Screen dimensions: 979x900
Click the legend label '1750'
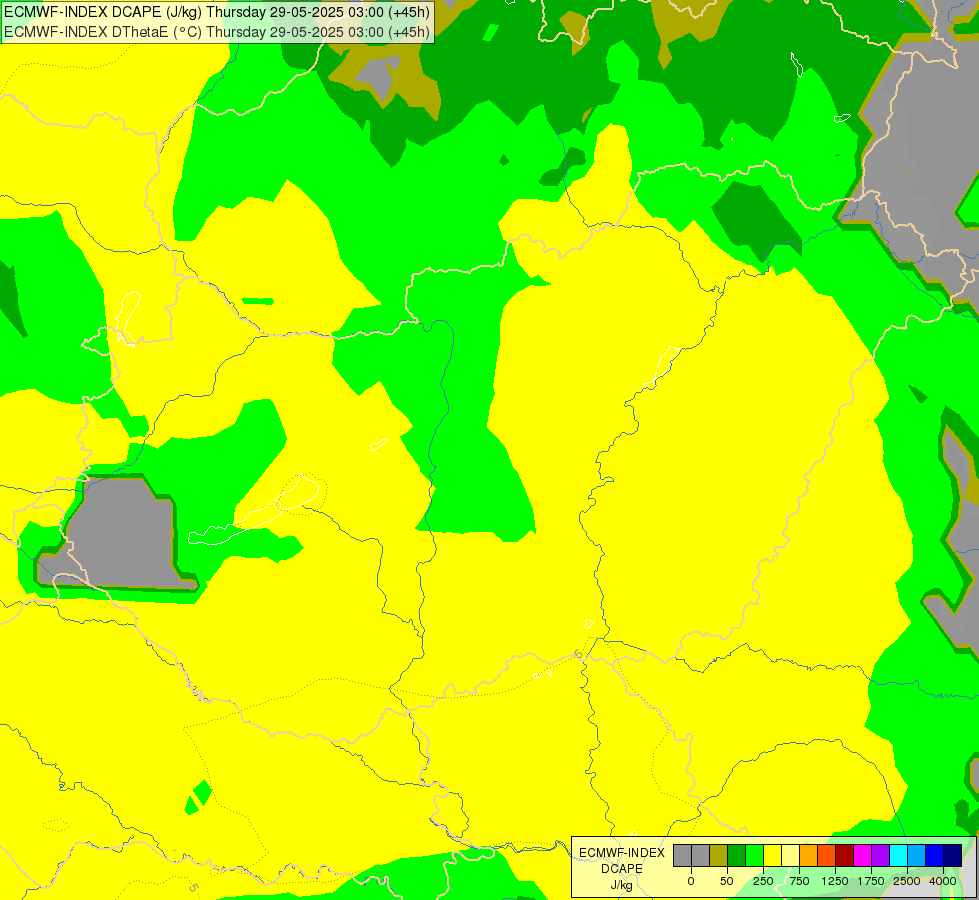pyautogui.click(x=871, y=881)
